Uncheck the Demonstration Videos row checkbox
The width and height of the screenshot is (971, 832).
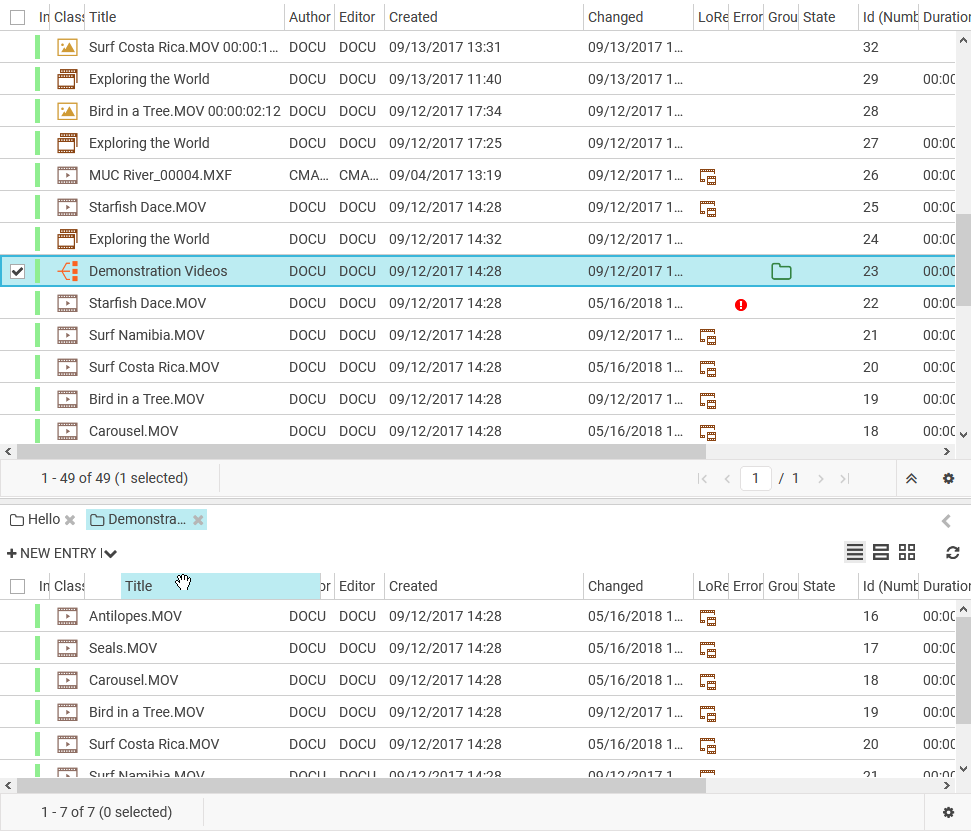tap(17, 271)
